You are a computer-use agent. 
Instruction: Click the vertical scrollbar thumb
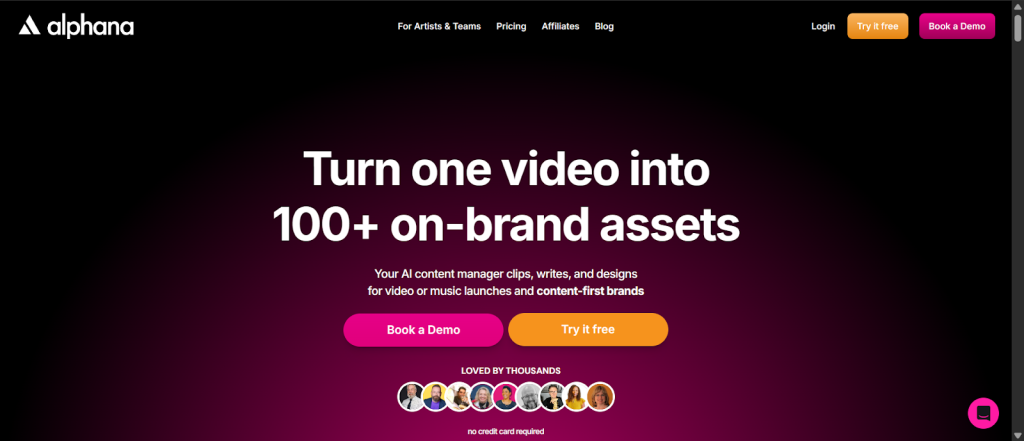[1017, 28]
